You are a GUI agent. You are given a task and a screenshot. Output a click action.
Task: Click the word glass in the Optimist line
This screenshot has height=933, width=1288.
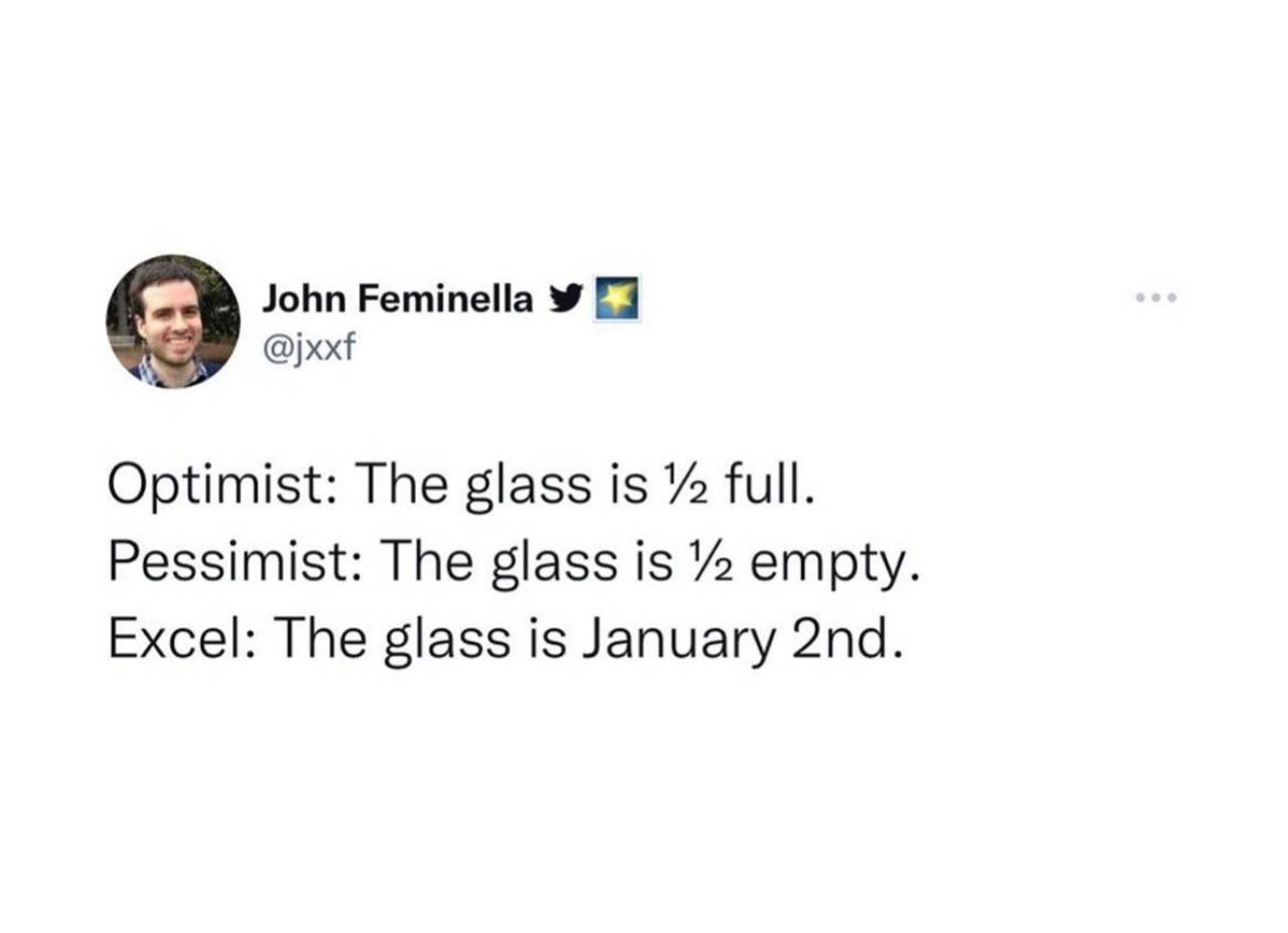(528, 489)
